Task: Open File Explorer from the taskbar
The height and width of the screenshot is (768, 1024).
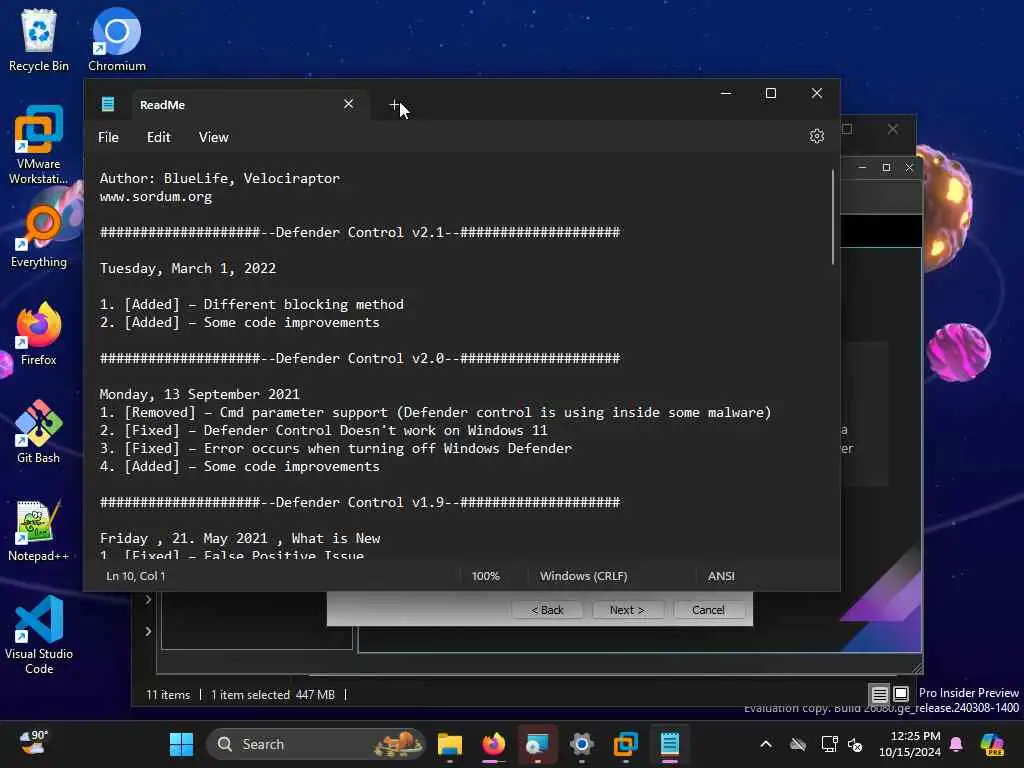Action: click(x=450, y=744)
